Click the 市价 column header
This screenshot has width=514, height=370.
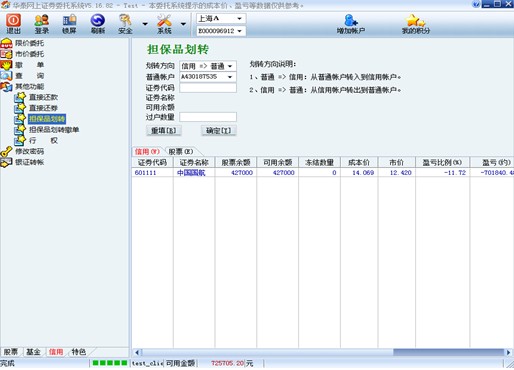coord(397,162)
